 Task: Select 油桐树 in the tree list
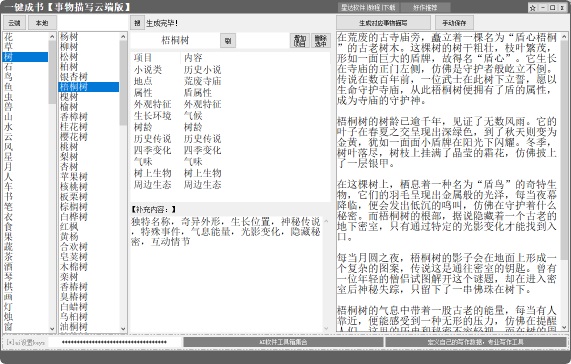coord(89,327)
